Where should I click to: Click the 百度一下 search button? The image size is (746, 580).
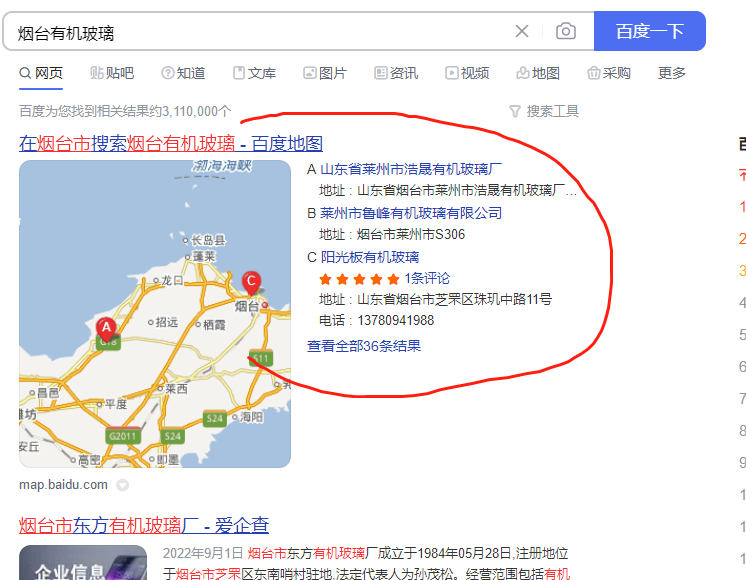(x=650, y=31)
